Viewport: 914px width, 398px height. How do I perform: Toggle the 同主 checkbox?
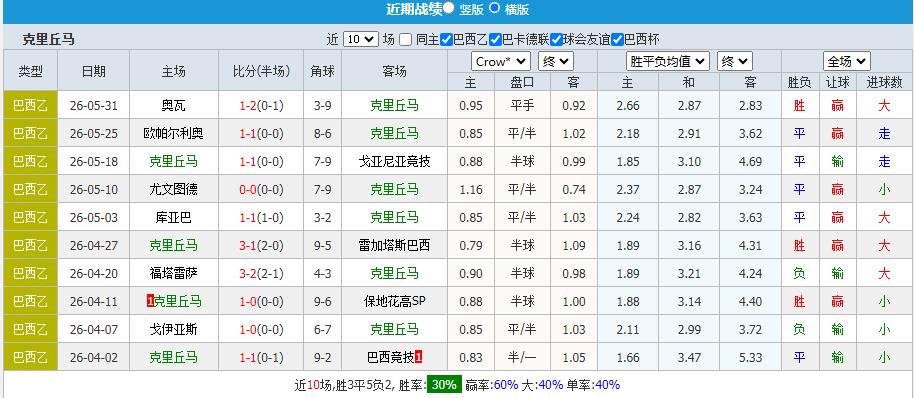click(406, 40)
